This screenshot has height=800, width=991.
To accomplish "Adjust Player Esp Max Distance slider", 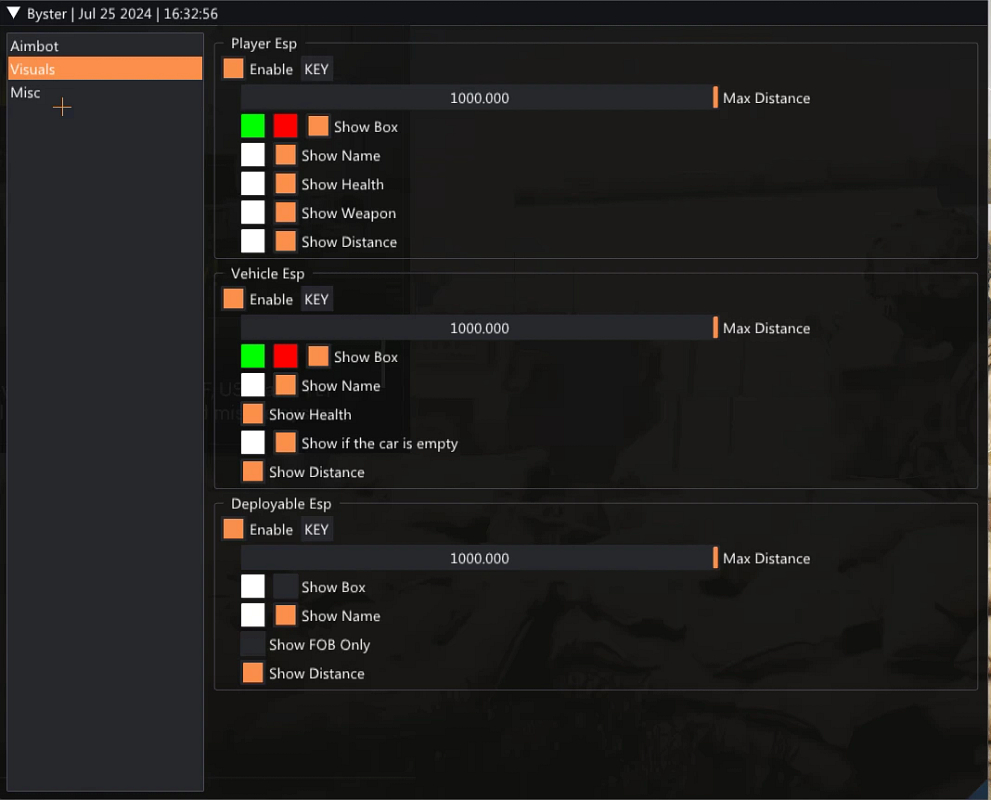I will [x=479, y=98].
